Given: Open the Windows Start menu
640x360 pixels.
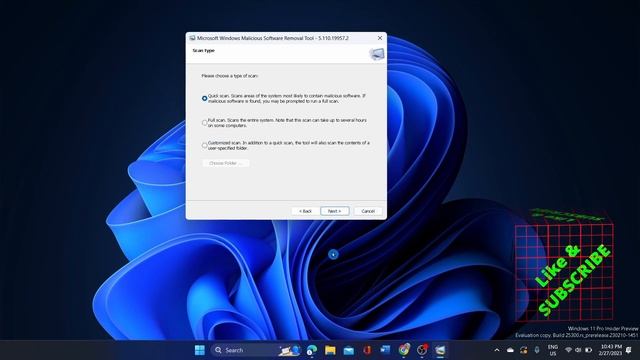Looking at the screenshot, I should click(x=200, y=350).
